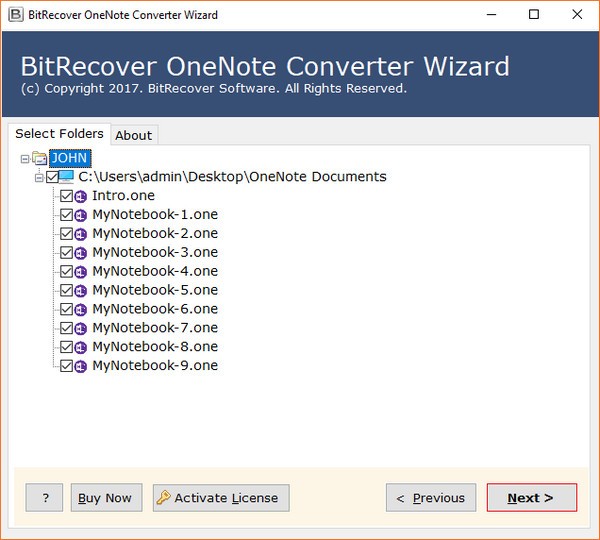The height and width of the screenshot is (540, 600).
Task: Select the MyNotebook-2.one file name
Action: [155, 233]
